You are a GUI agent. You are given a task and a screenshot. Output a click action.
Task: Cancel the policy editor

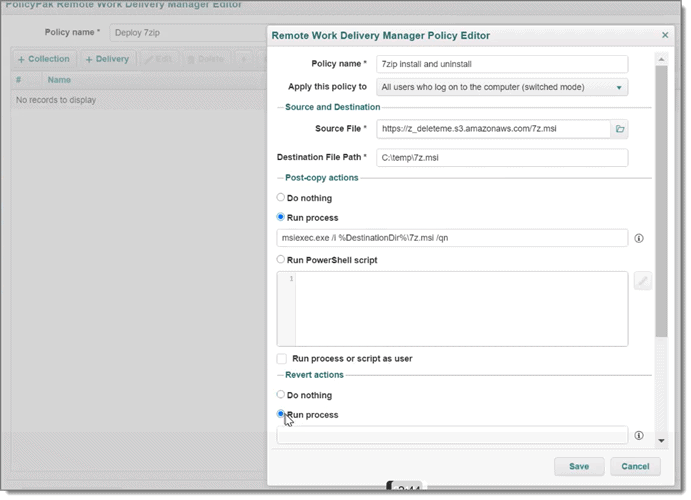(635, 467)
